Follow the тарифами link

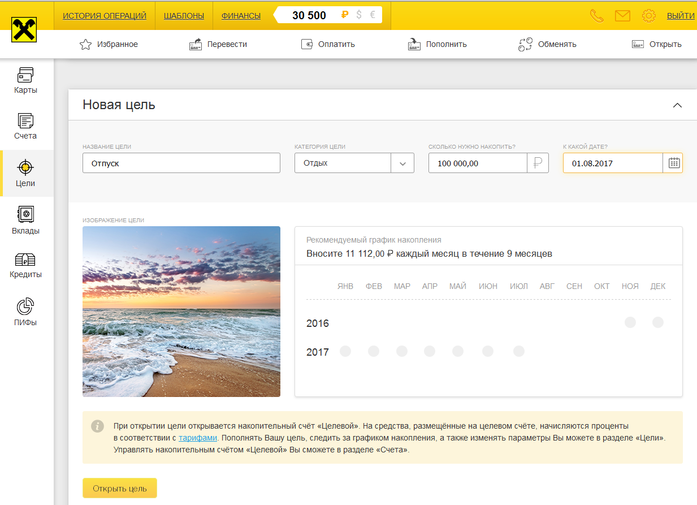pos(197,438)
